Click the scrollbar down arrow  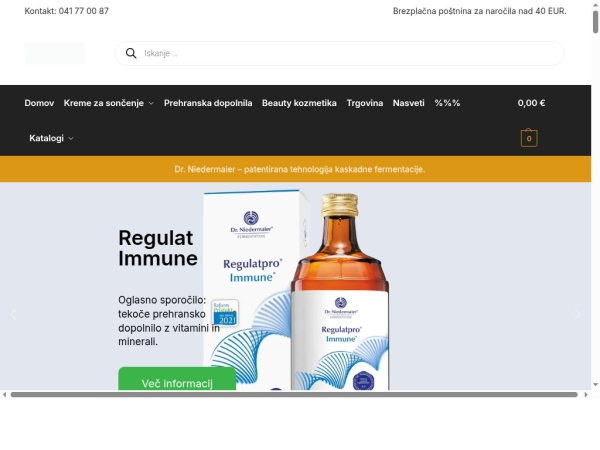tap(595, 385)
